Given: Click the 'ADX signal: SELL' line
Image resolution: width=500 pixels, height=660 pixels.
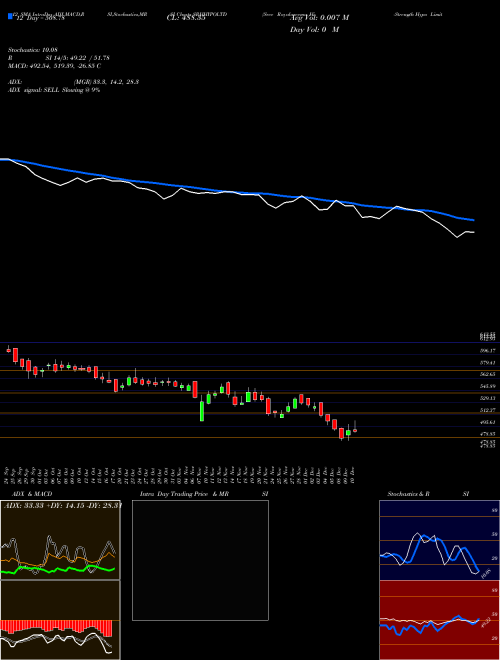Looking at the screenshot, I should (x=54, y=90).
